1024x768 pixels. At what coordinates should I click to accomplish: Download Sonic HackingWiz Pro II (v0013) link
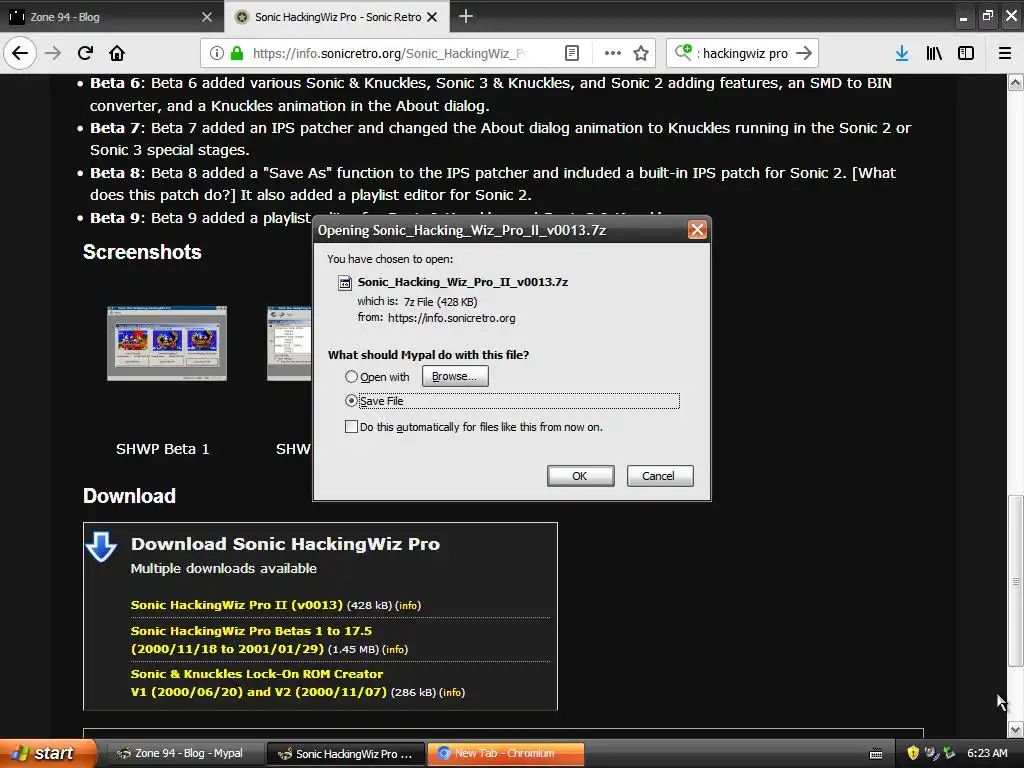[236, 605]
